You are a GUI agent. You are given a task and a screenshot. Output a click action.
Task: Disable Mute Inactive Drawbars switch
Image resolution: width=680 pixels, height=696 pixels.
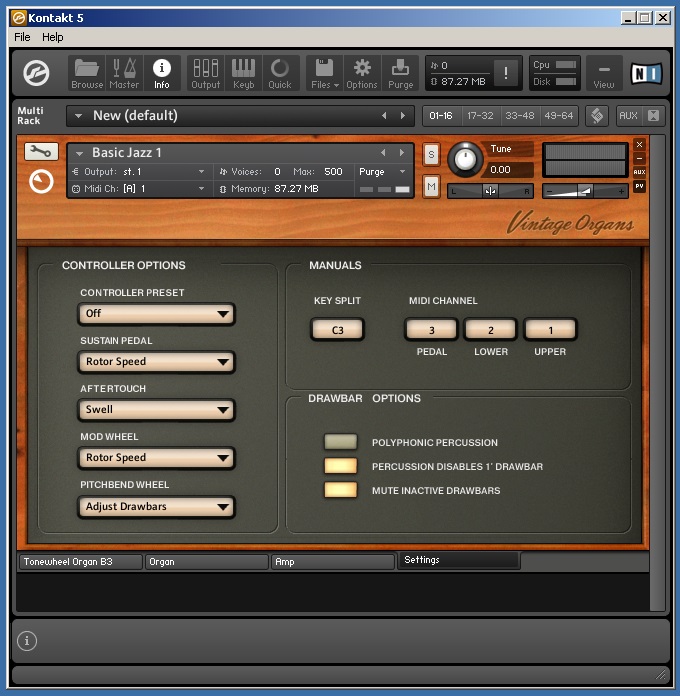pos(340,490)
